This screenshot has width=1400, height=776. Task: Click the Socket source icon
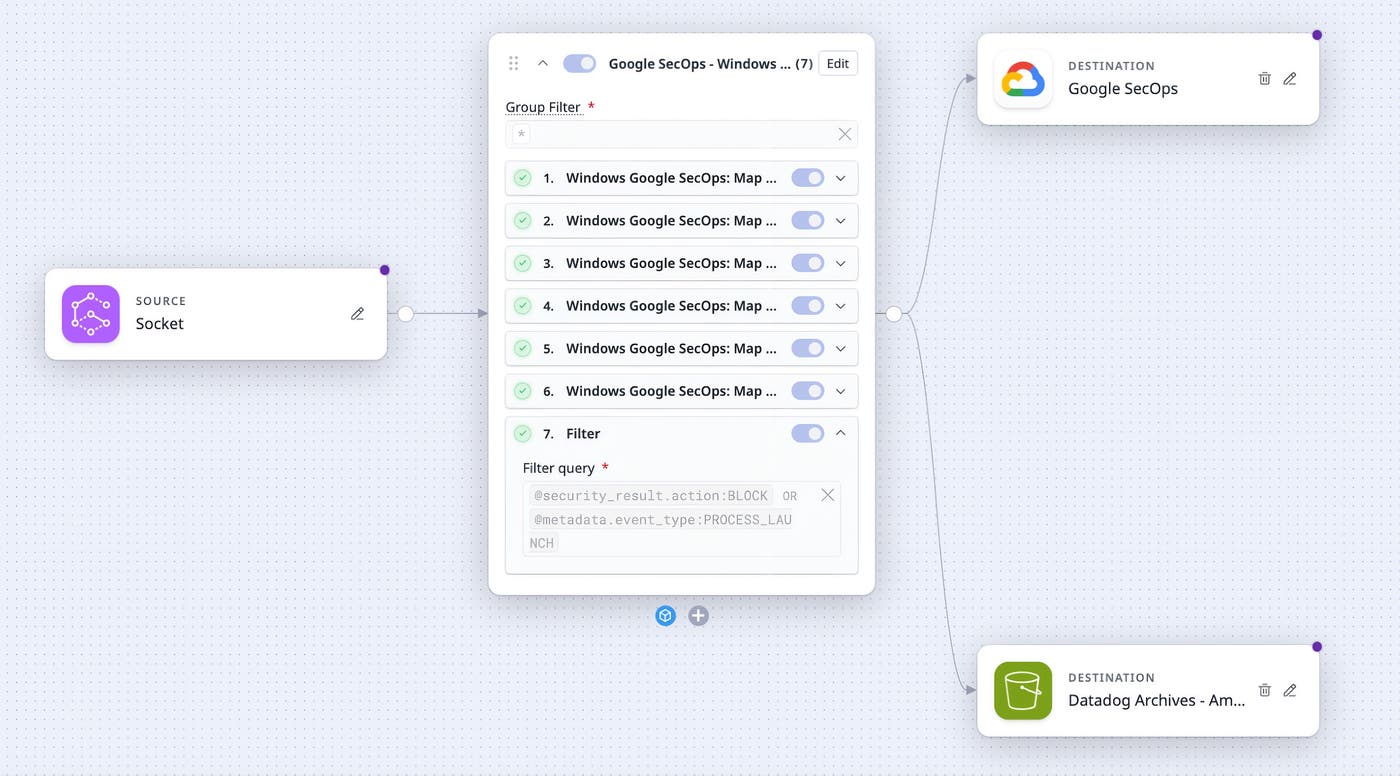coord(91,314)
